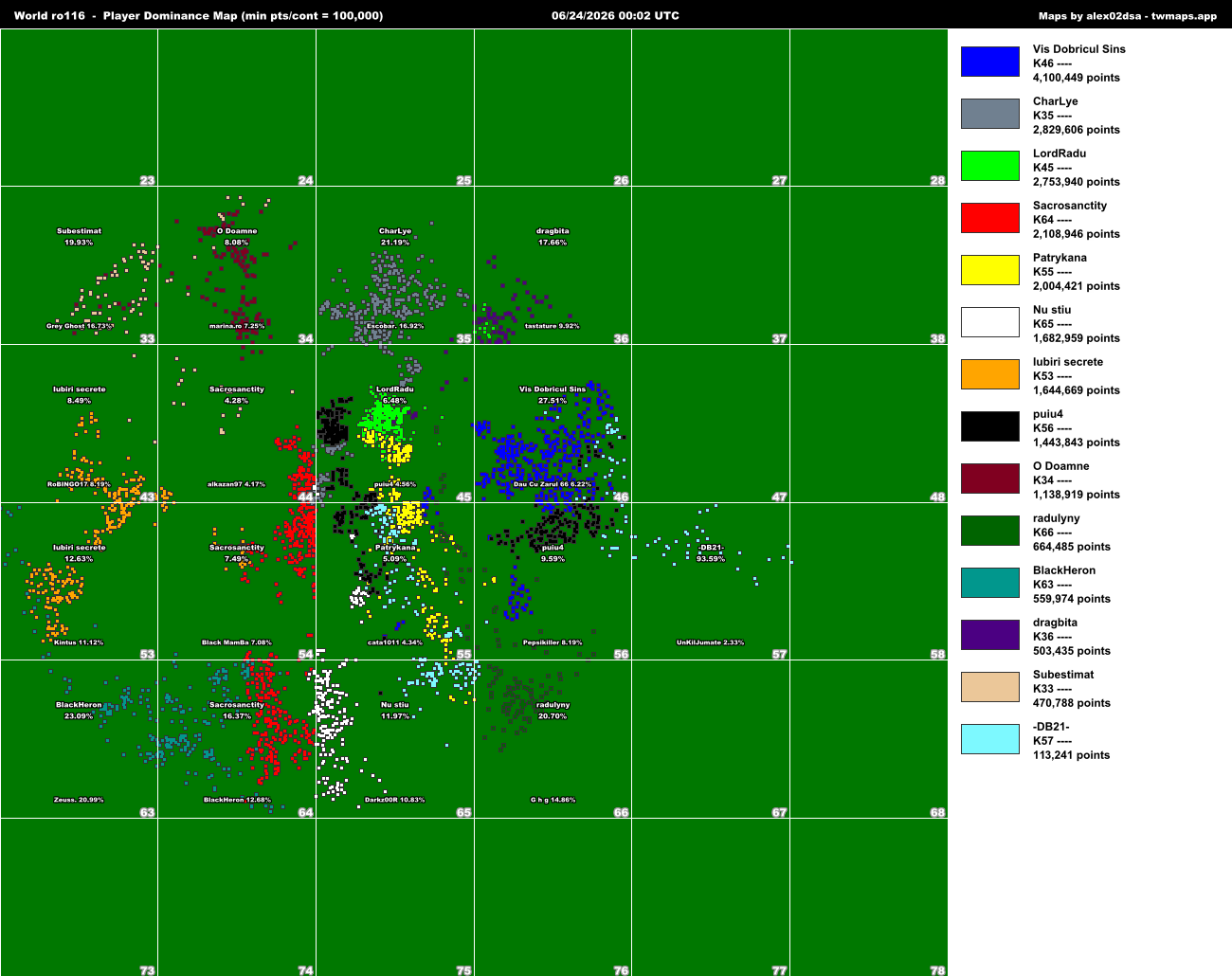Image resolution: width=1232 pixels, height=976 pixels.
Task: Click the black puiu4 legend swatch
Action: pyautogui.click(x=990, y=426)
